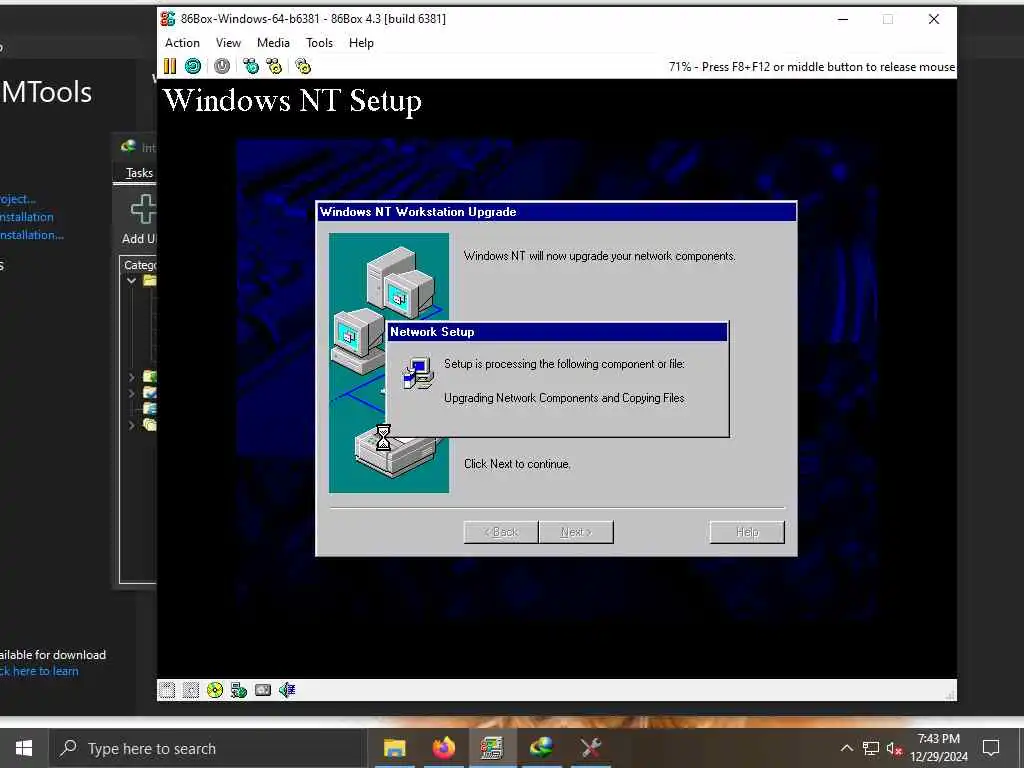Switch to the Tasks tab in background window
This screenshot has height=768, width=1024.
(139, 173)
